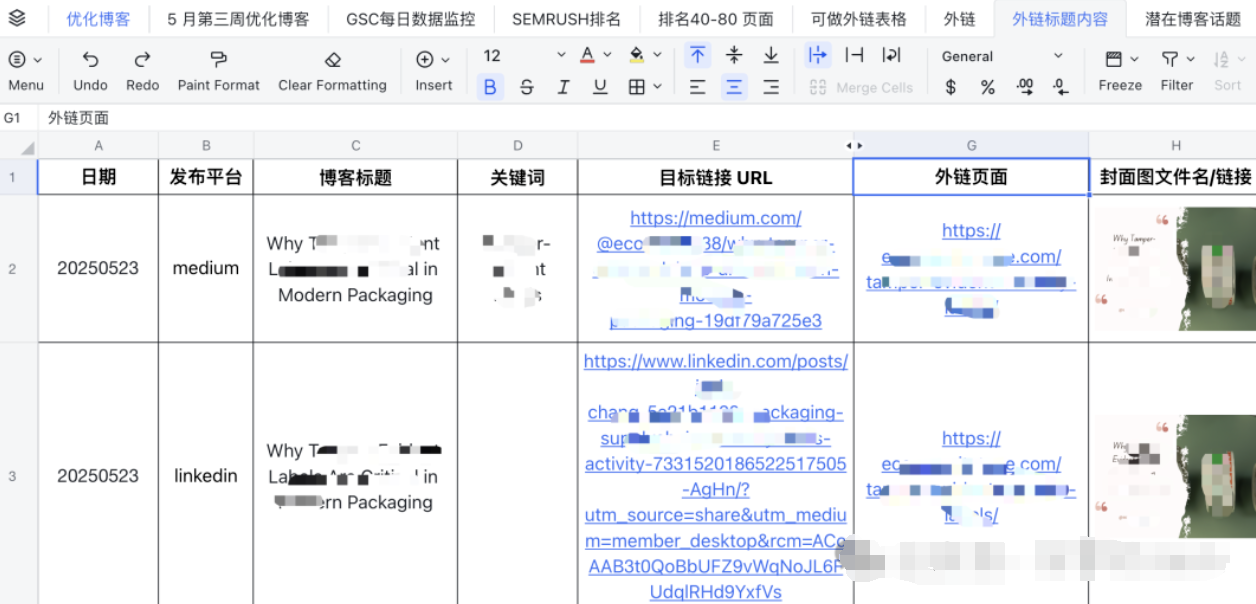Click the Freeze panes icon
The height and width of the screenshot is (604, 1256).
tap(1114, 59)
